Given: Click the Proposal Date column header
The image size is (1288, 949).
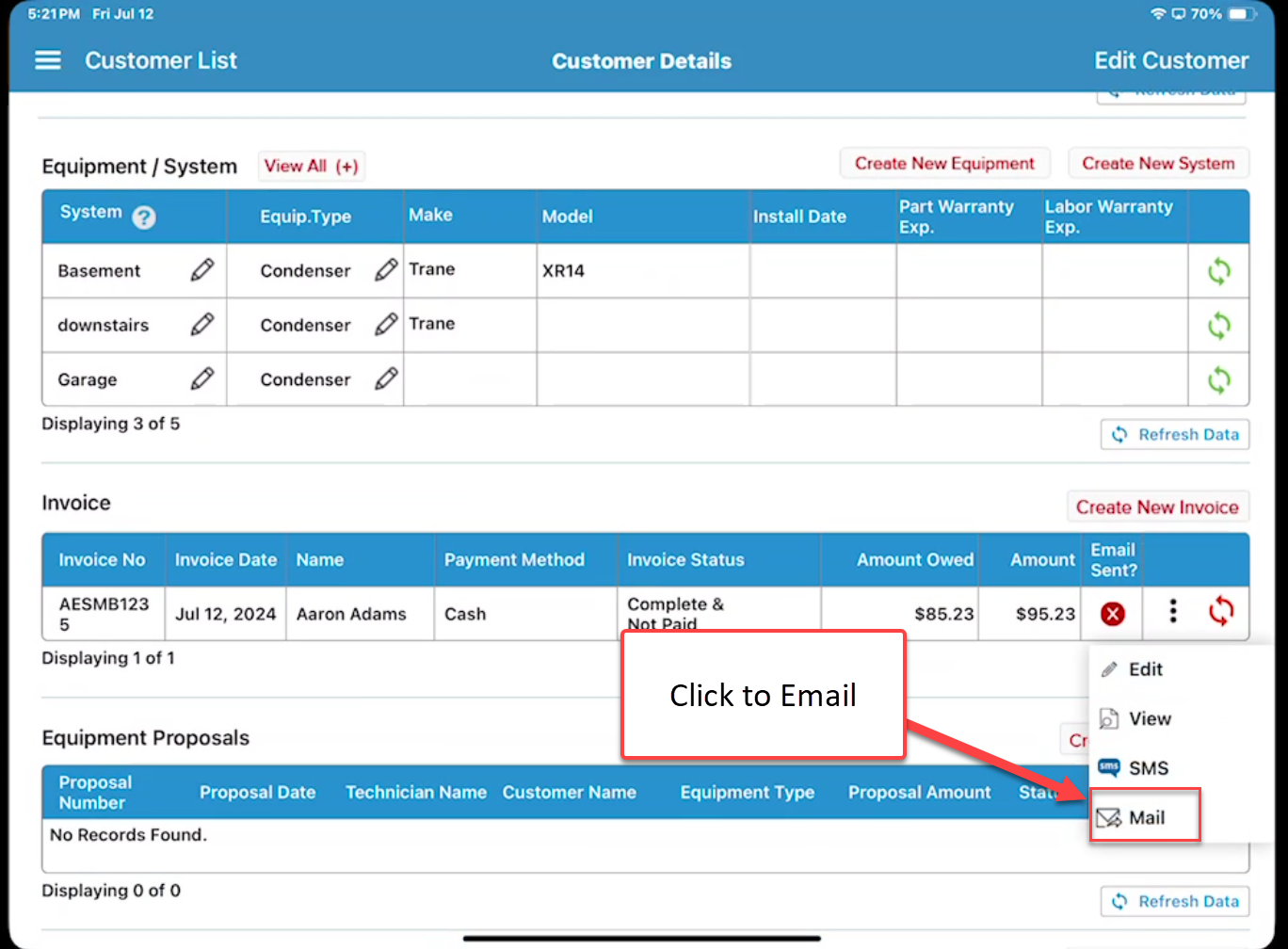Looking at the screenshot, I should [x=257, y=793].
